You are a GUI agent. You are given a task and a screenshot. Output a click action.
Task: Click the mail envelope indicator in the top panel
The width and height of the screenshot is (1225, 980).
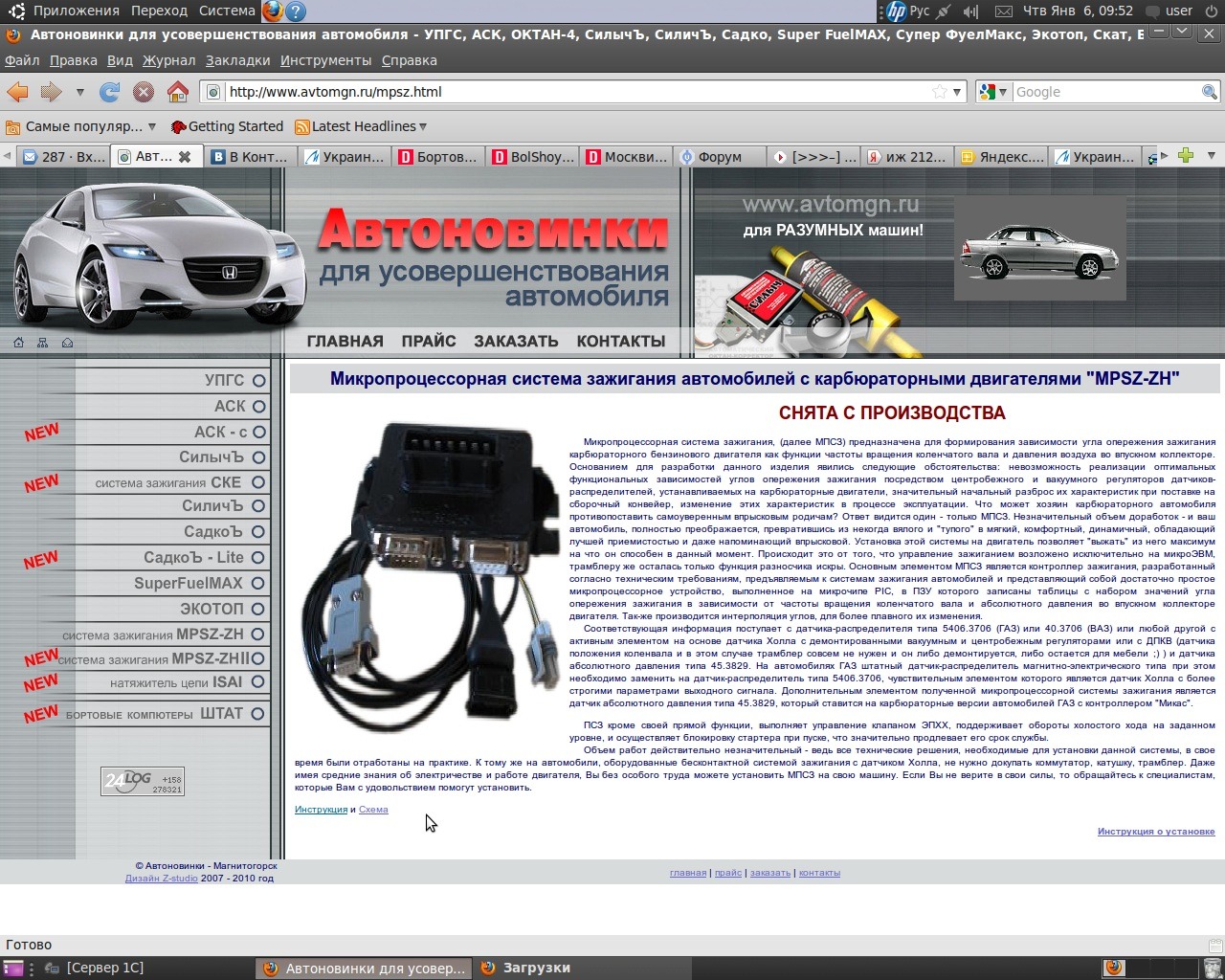pyautogui.click(x=1004, y=11)
